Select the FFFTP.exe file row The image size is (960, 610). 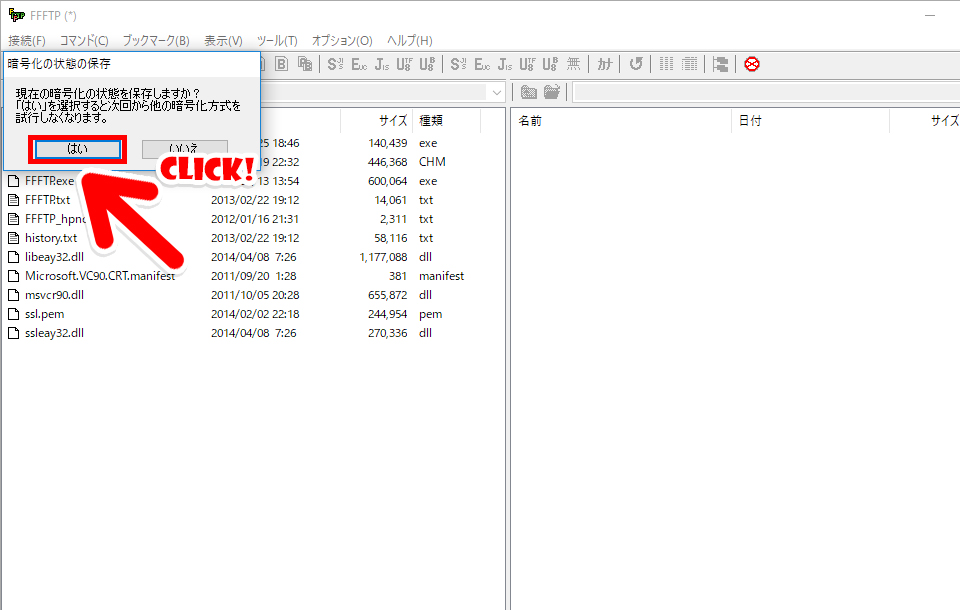(x=253, y=181)
